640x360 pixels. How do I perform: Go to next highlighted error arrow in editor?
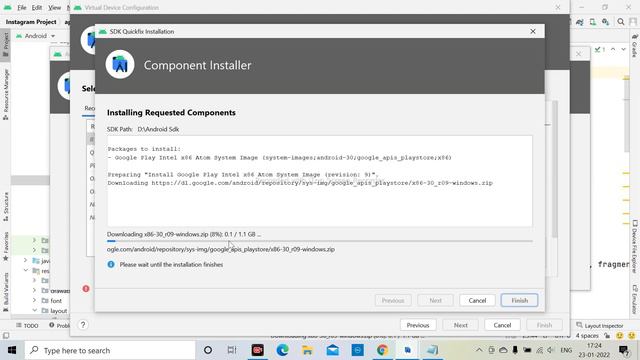(x=623, y=49)
